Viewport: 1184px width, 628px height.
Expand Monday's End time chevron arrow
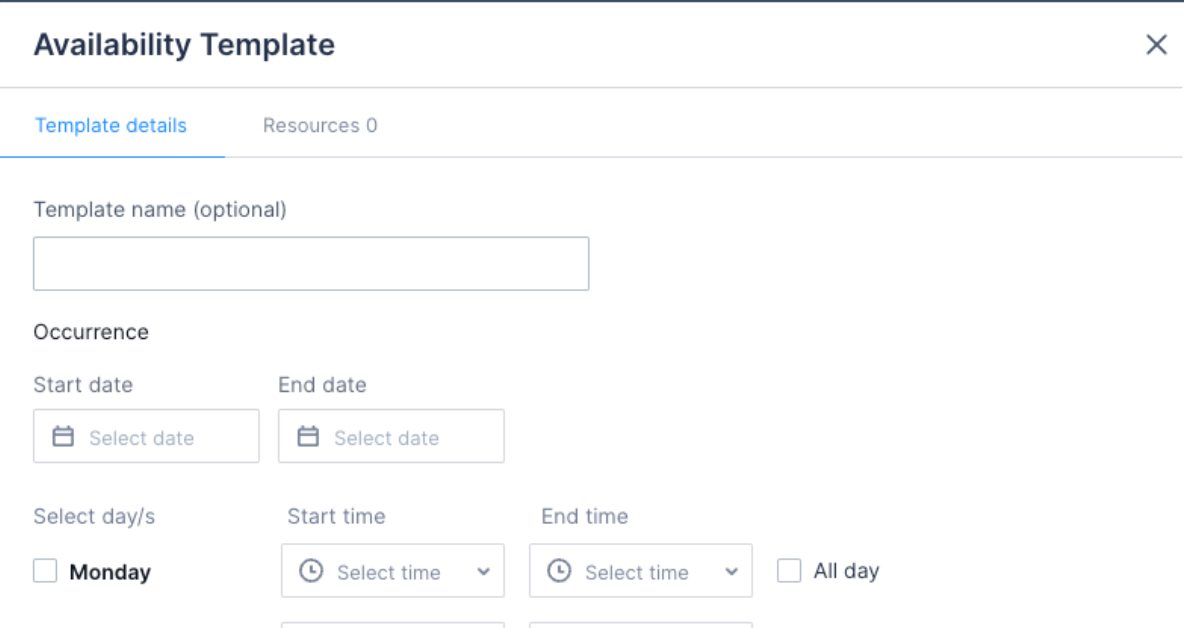732,572
